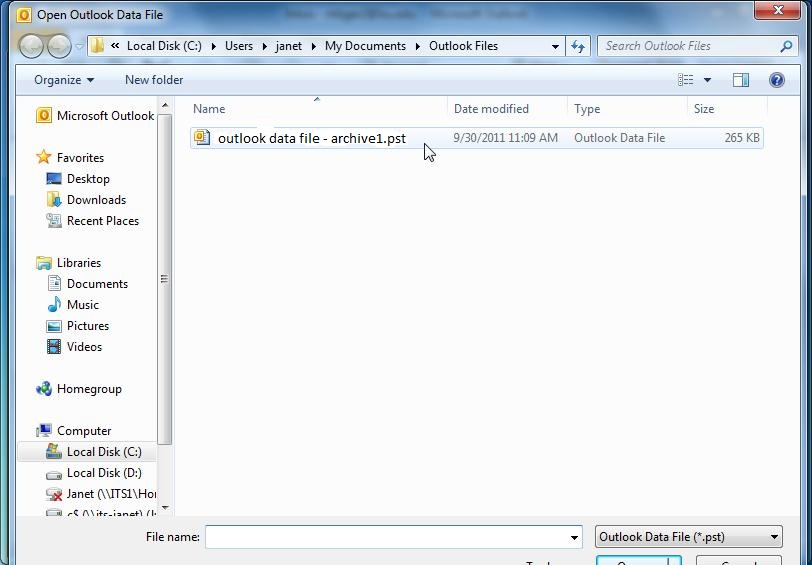This screenshot has width=812, height=565.
Task: Expand arrow after Local Disk (C:) breadcrumb
Action: (x=213, y=47)
